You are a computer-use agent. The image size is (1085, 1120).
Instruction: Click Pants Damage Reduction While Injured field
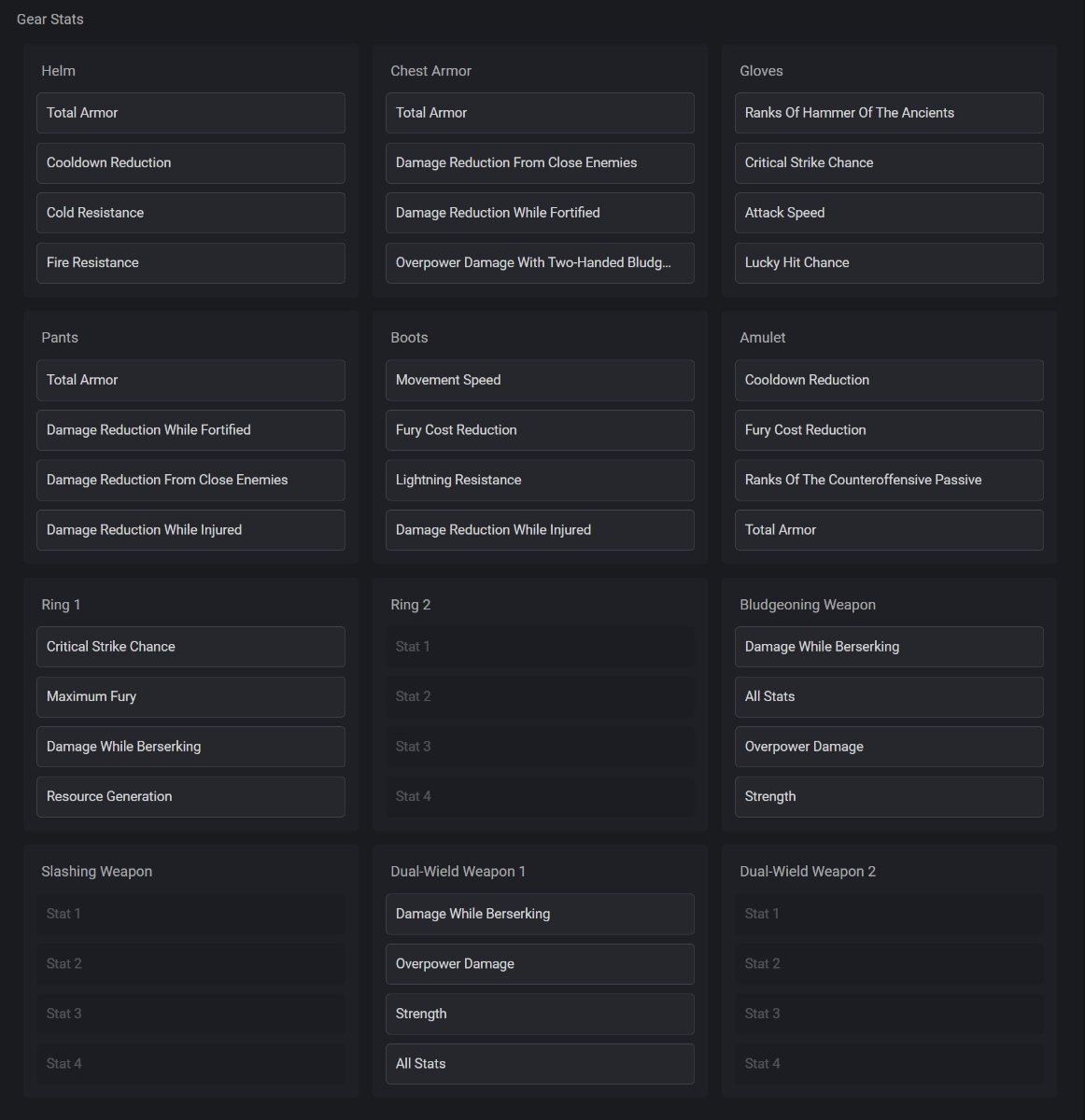point(190,530)
